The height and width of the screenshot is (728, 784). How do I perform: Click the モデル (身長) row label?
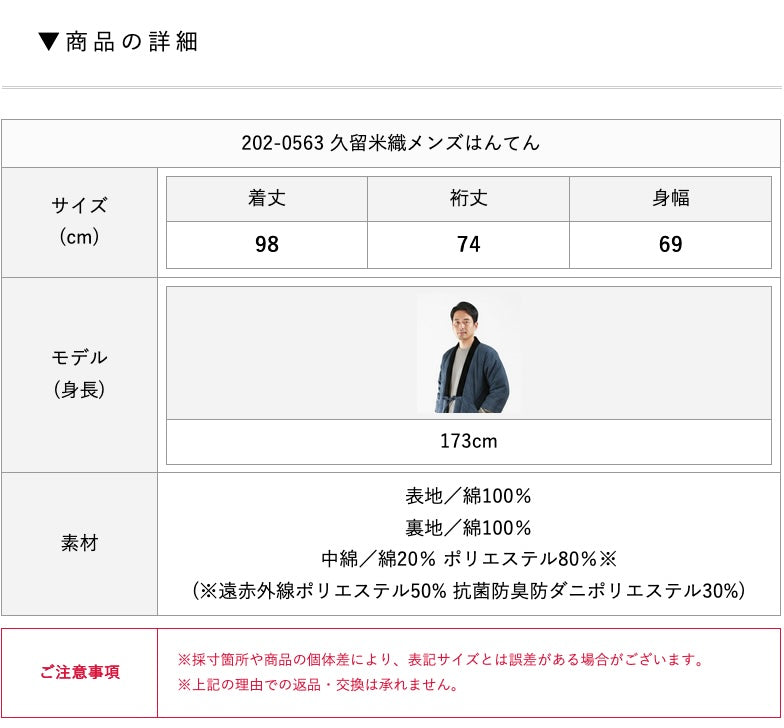point(79,373)
